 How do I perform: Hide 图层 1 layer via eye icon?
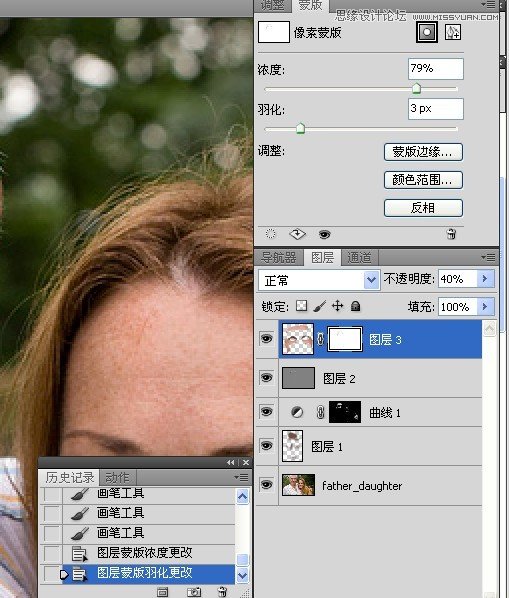(267, 445)
